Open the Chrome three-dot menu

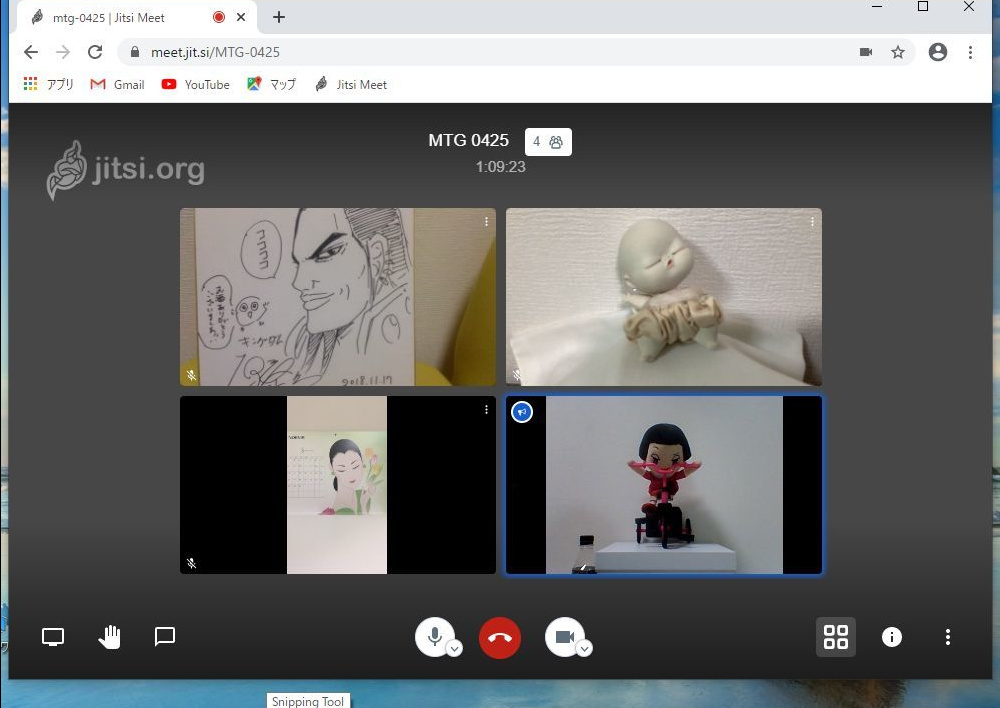[970, 52]
